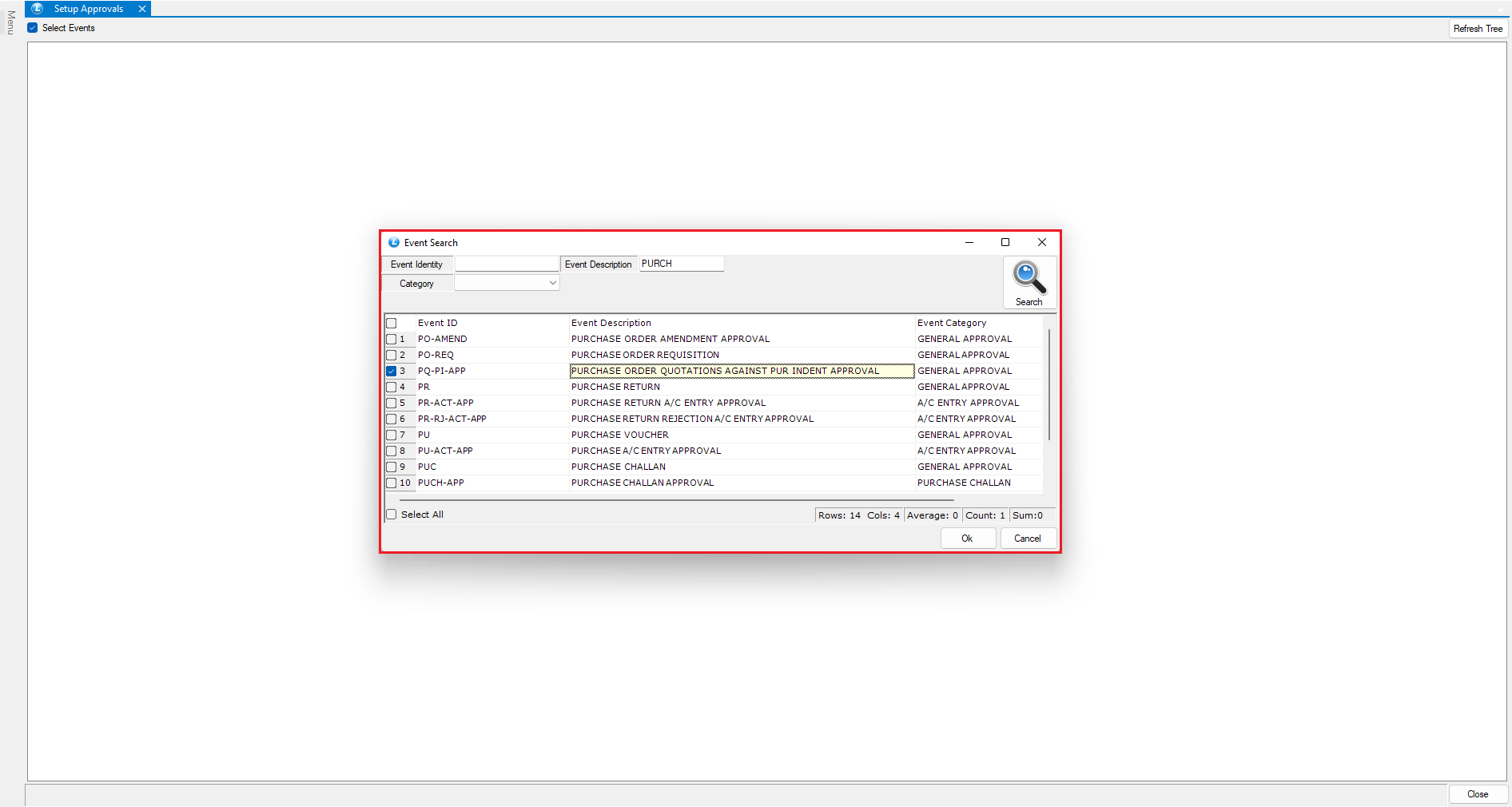
Task: Click the Event Identity input field
Action: click(506, 264)
